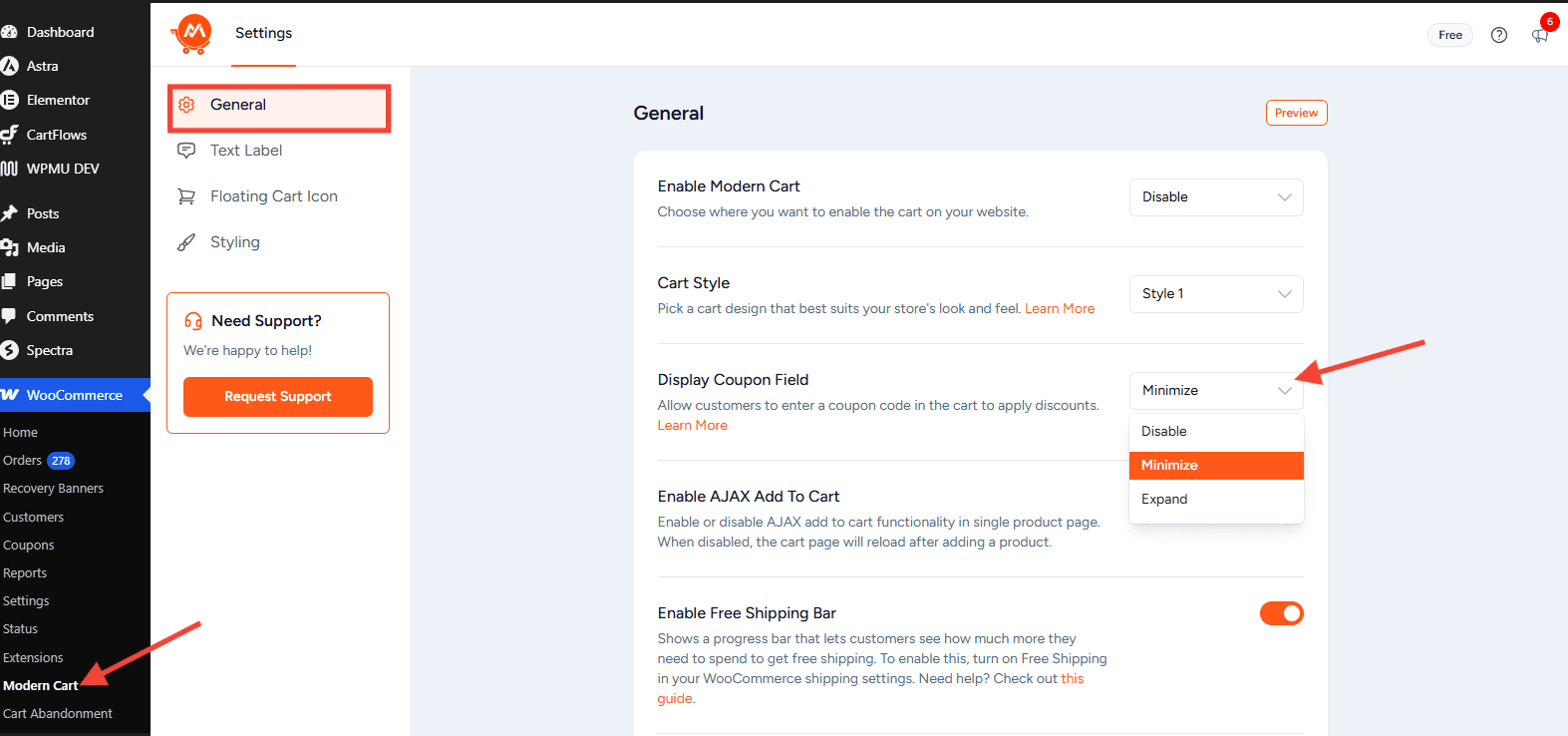The height and width of the screenshot is (736, 1568).
Task: Switch to the Settings tab
Action: pos(263,34)
